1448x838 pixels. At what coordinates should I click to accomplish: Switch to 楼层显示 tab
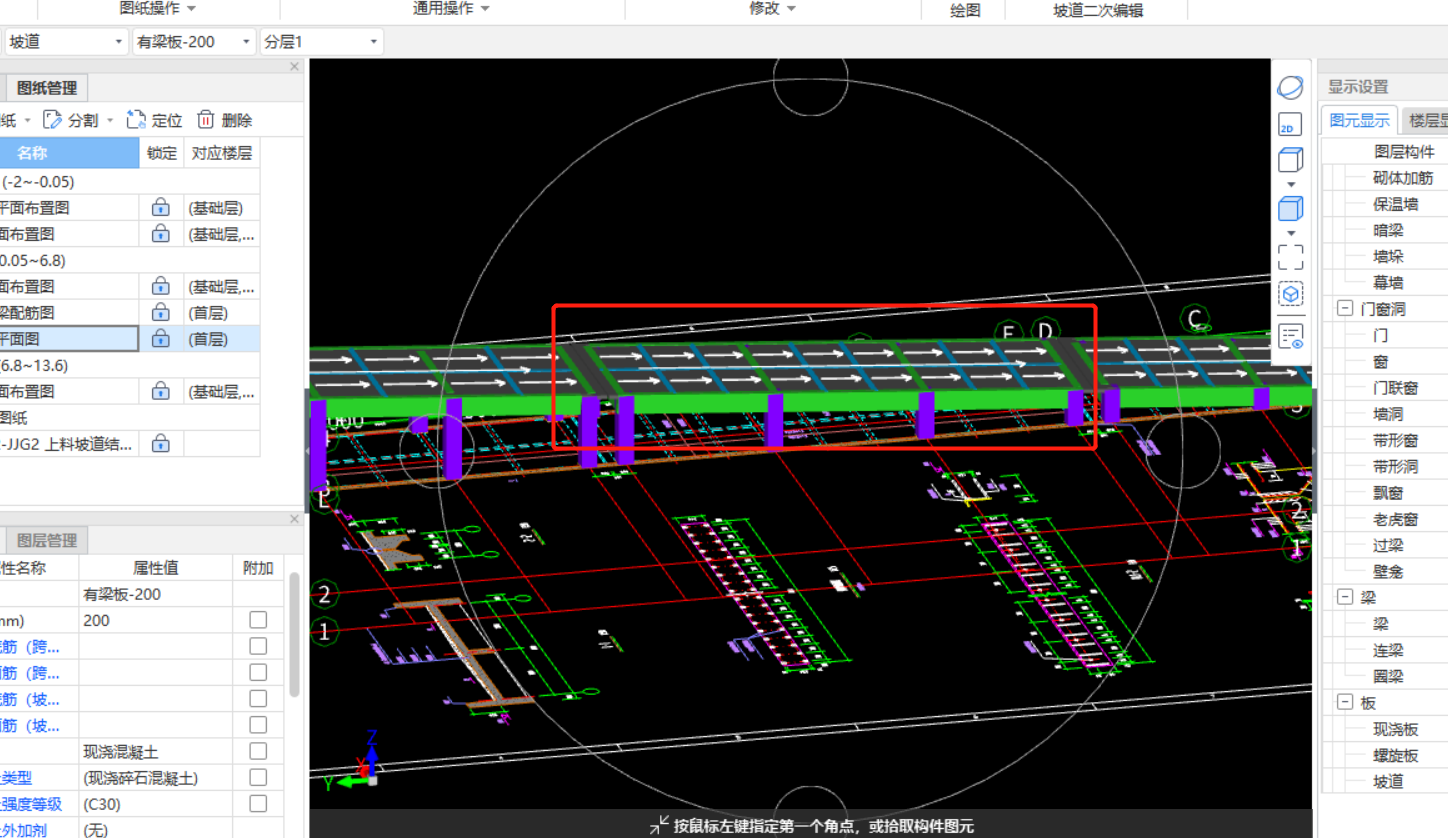pyautogui.click(x=1426, y=121)
